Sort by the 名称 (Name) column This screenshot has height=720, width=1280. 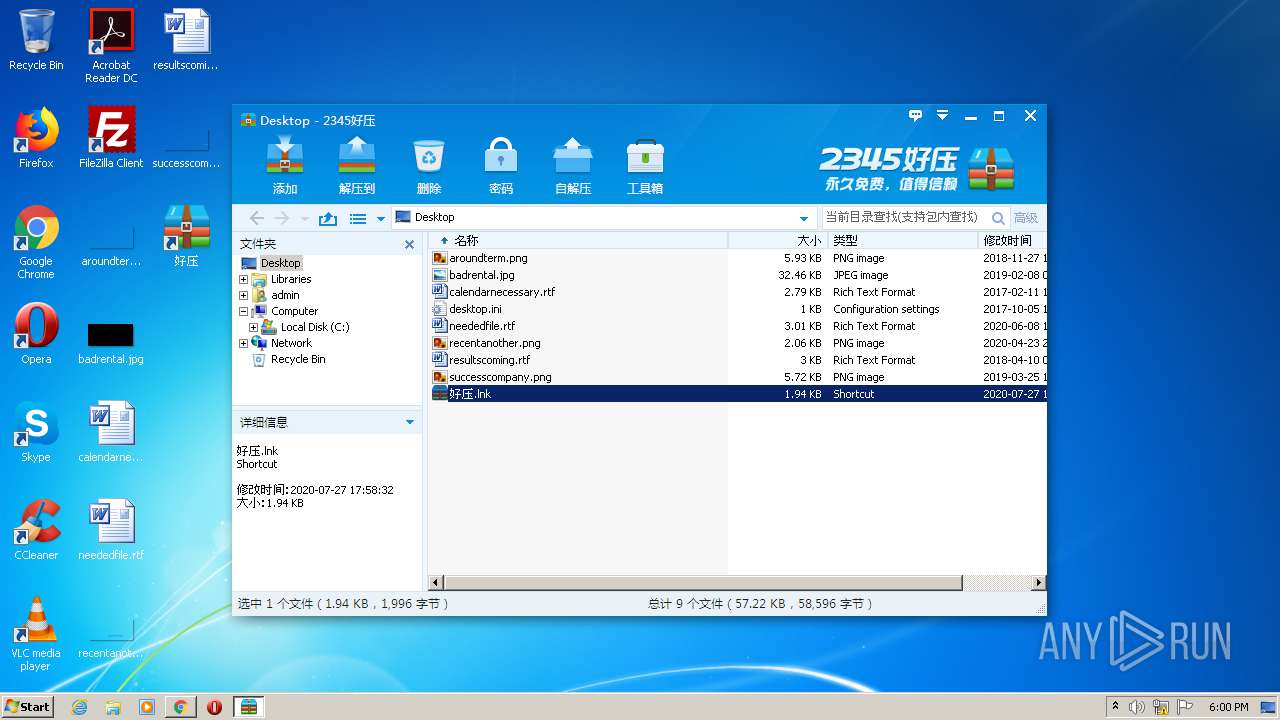point(579,240)
